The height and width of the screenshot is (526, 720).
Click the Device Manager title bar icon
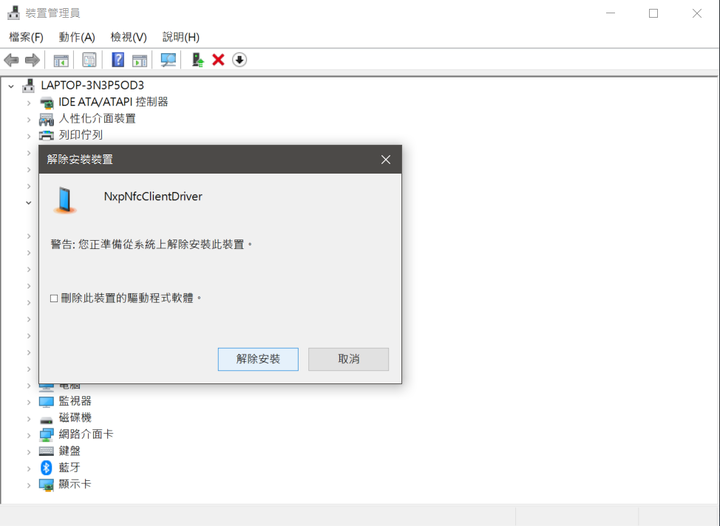(x=14, y=13)
